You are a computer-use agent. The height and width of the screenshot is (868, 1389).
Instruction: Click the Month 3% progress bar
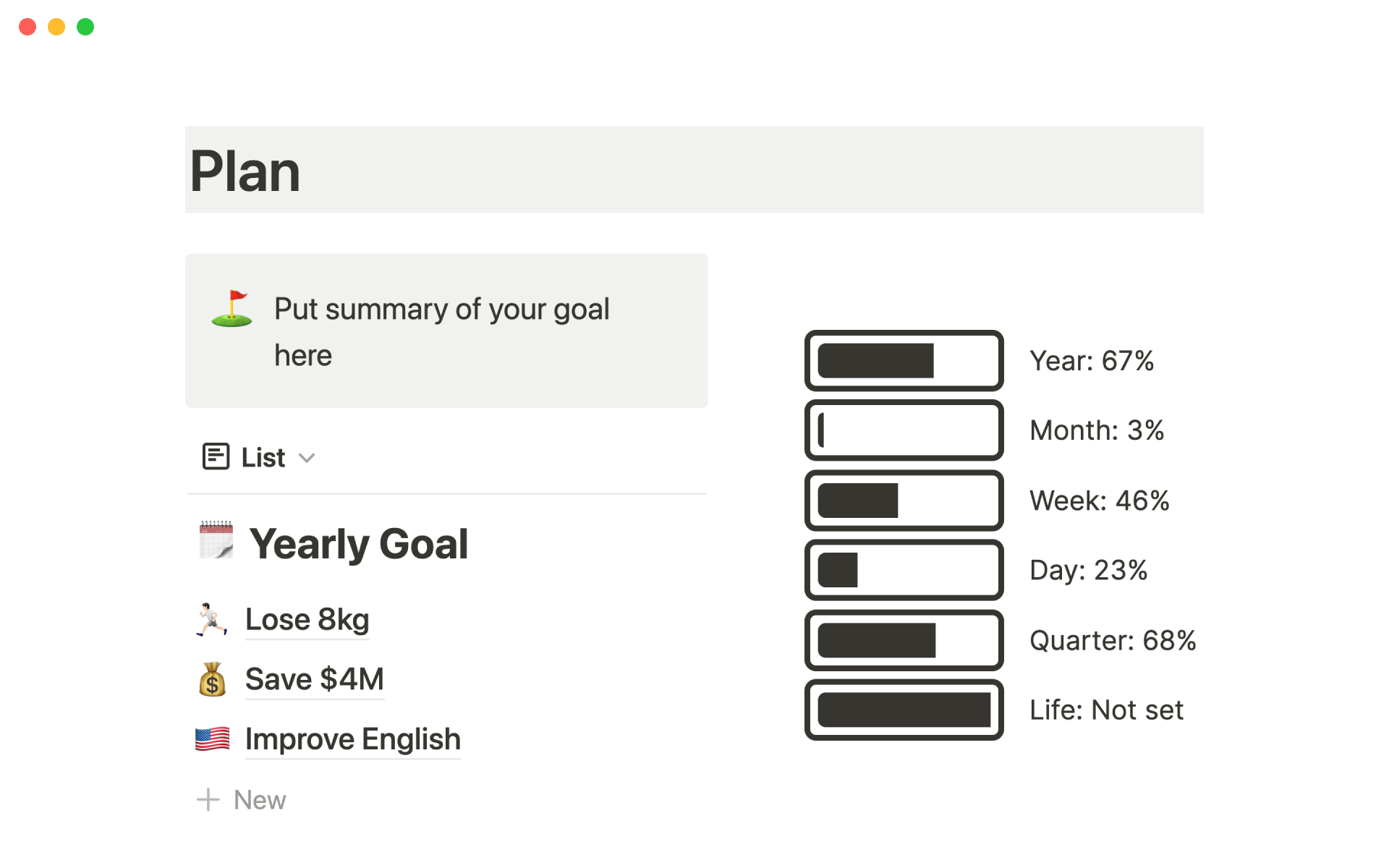click(904, 430)
